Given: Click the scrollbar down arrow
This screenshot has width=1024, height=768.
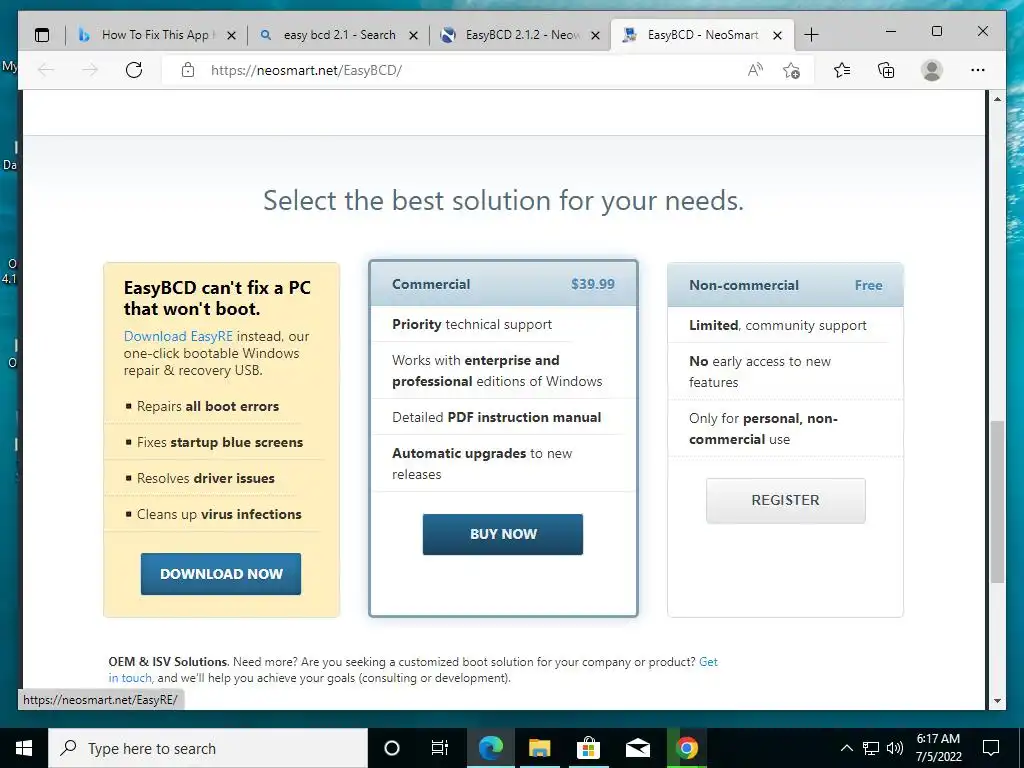Looking at the screenshot, I should [x=997, y=701].
